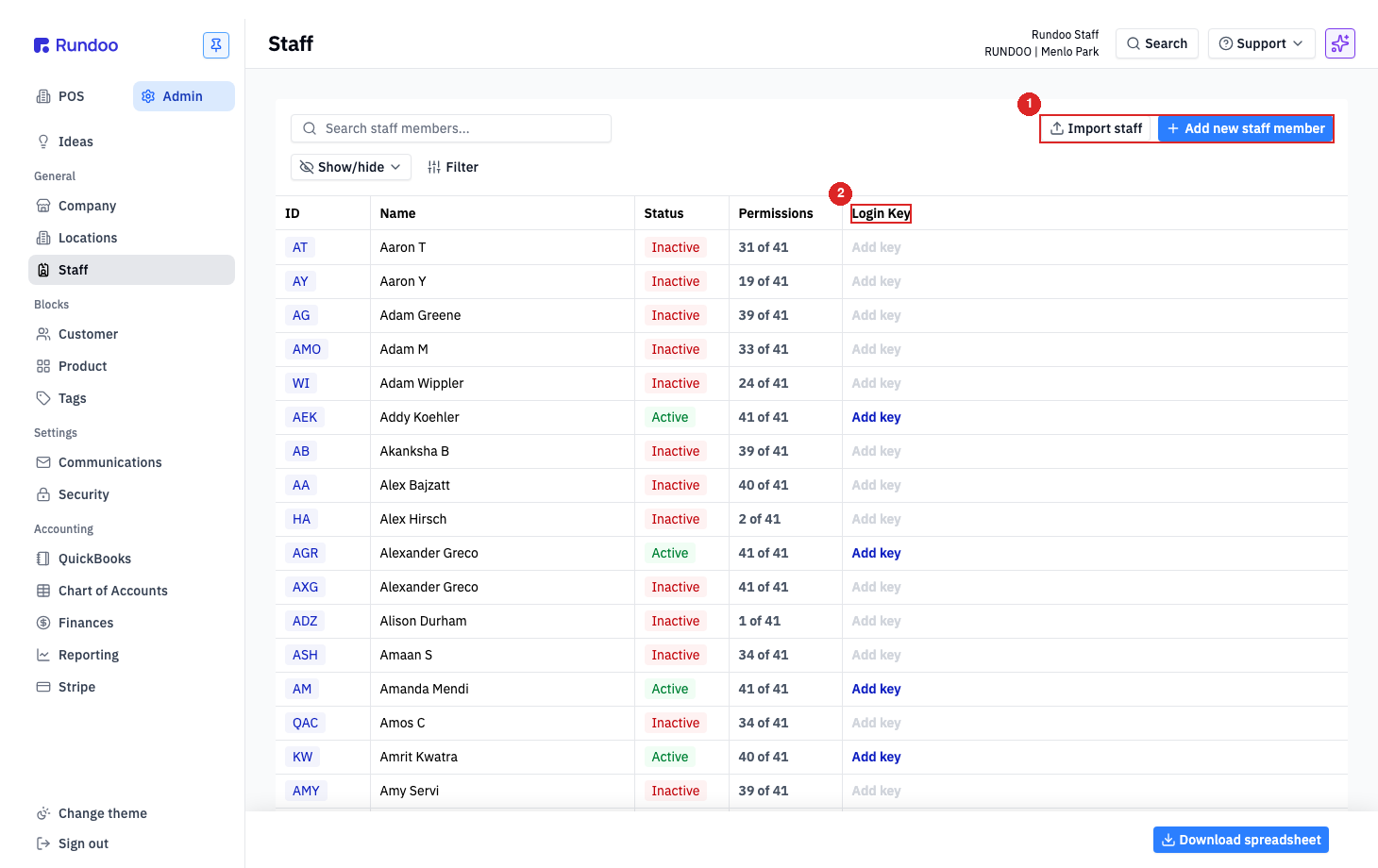Click the pin sidebar icon
This screenshot has height=868, width=1378.
pyautogui.click(x=216, y=44)
